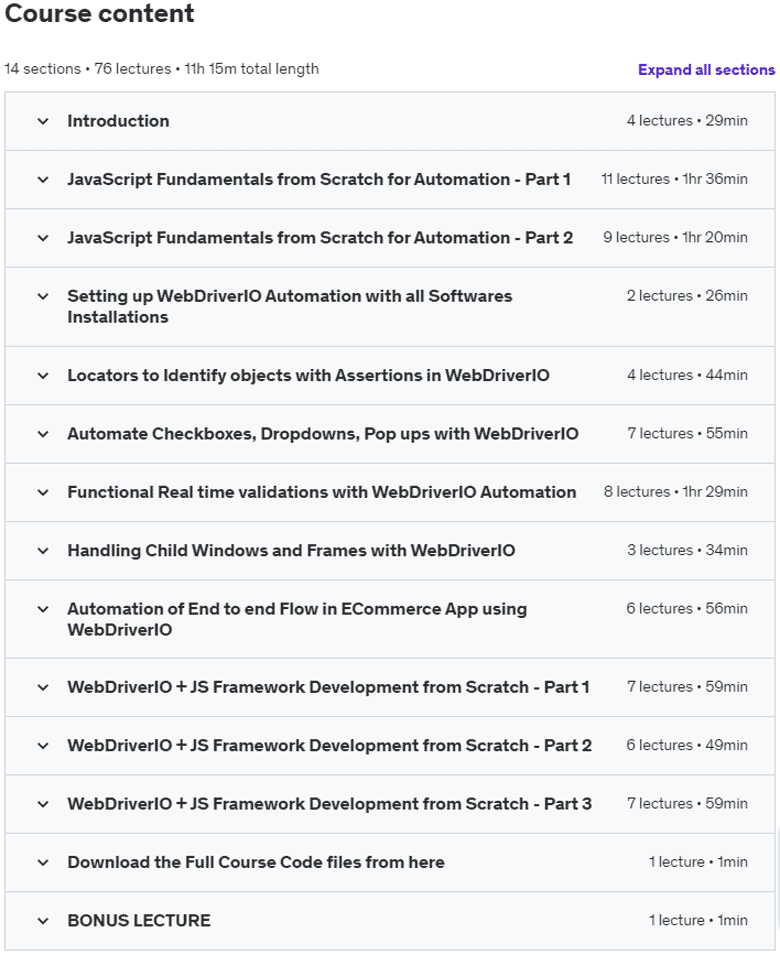780x955 pixels.
Task: Expand chevron for Framework Development Part 3
Action: tap(43, 805)
